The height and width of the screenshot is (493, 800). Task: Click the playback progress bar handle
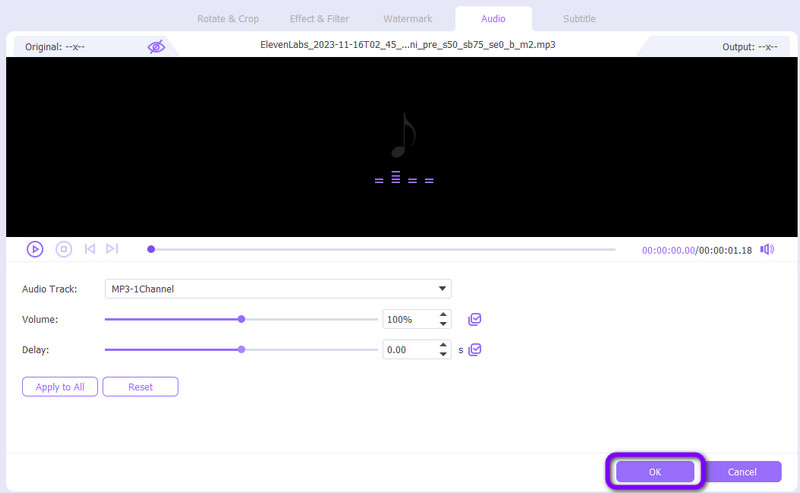tap(151, 249)
